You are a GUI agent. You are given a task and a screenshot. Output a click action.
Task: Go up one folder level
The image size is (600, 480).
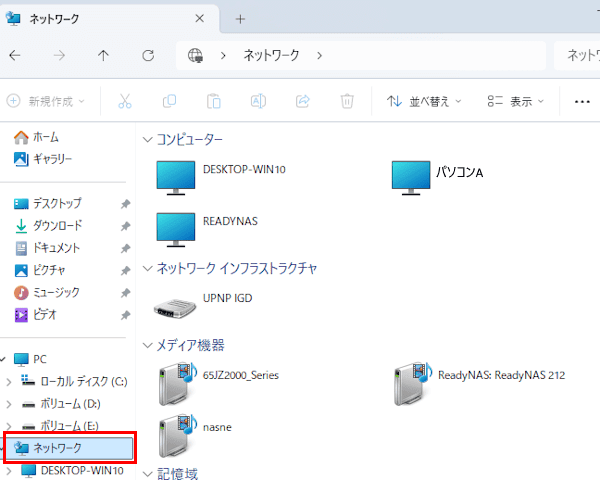click(x=103, y=56)
